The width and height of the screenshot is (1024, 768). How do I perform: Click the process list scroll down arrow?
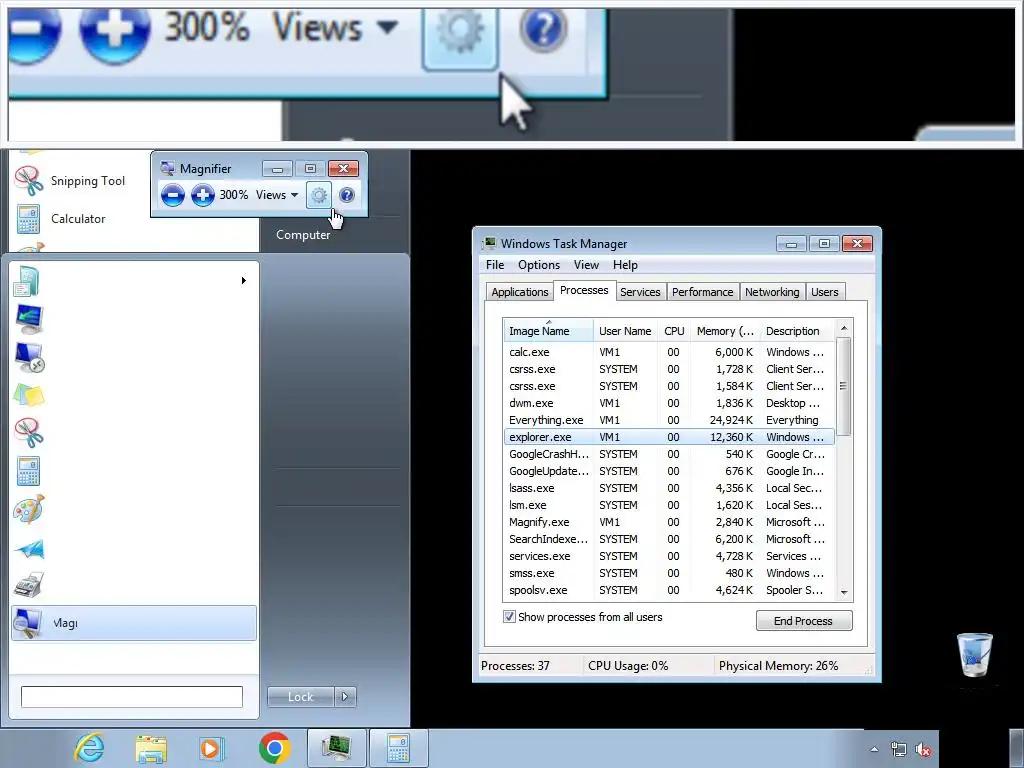pyautogui.click(x=844, y=592)
